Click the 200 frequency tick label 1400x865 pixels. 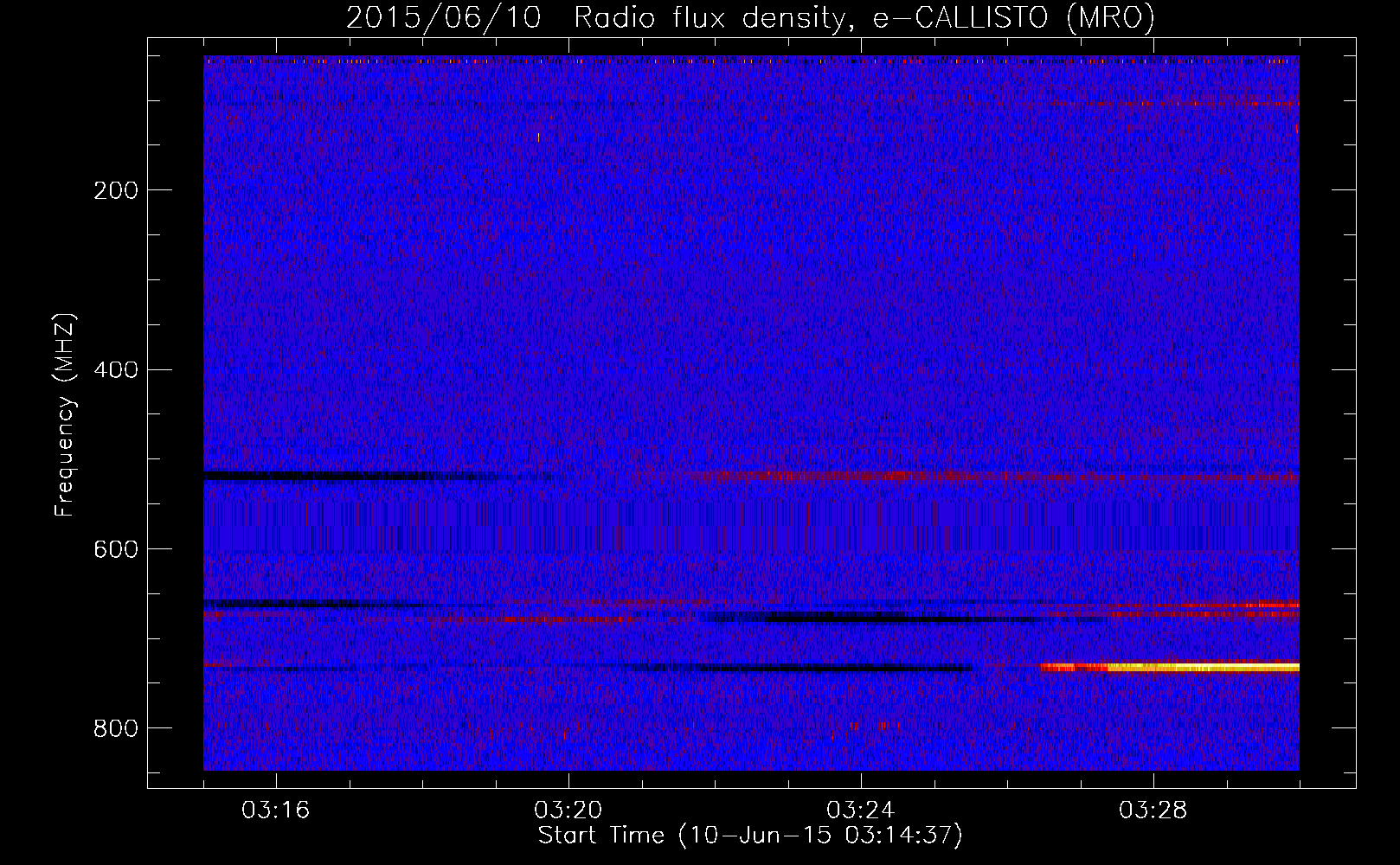[116, 190]
